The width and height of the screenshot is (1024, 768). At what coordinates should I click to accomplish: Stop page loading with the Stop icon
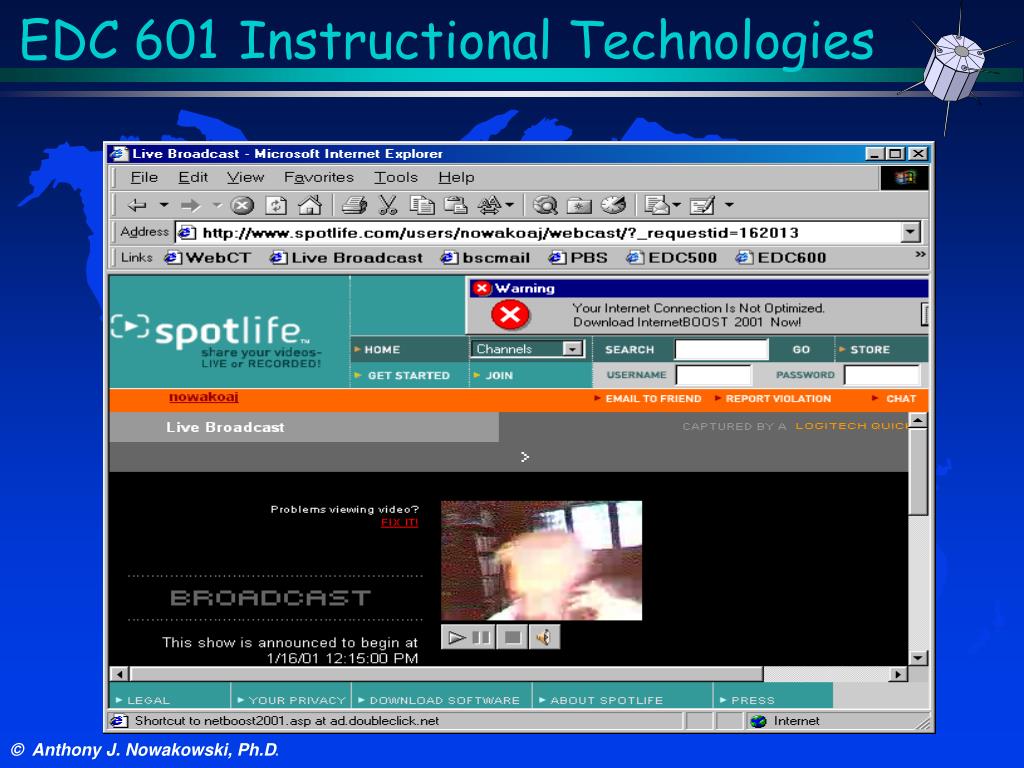point(242,206)
